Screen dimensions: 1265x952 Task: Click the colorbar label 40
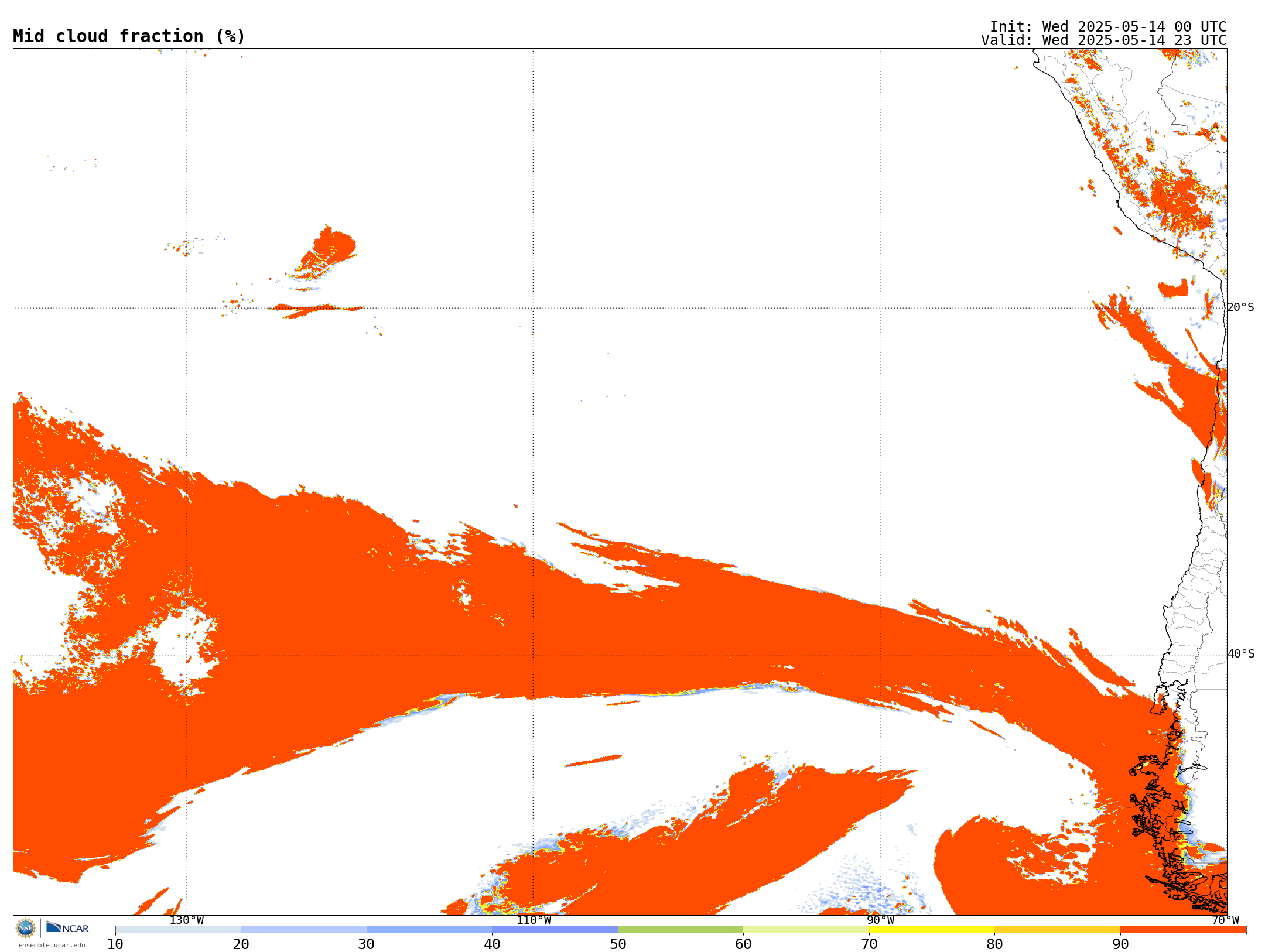(x=492, y=944)
